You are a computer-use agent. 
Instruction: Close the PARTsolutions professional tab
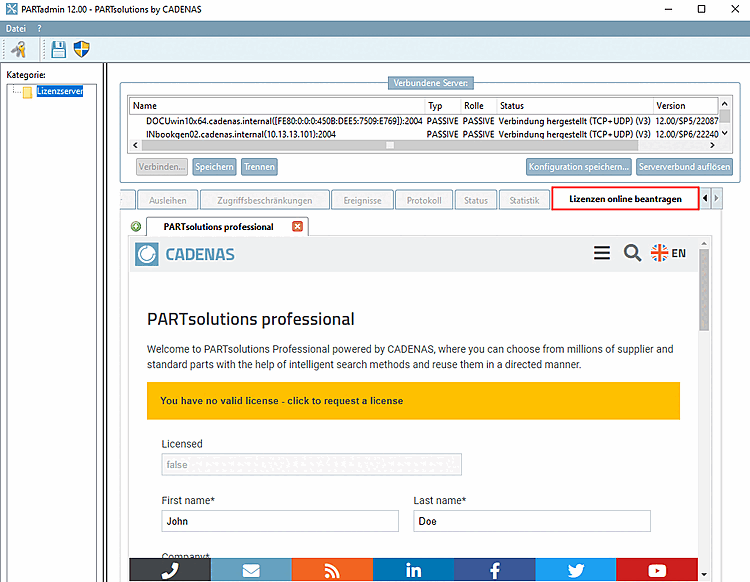pyautogui.click(x=298, y=226)
